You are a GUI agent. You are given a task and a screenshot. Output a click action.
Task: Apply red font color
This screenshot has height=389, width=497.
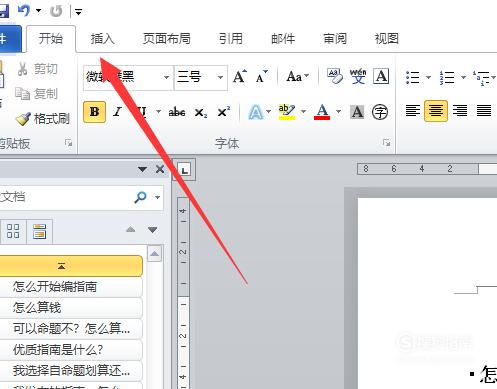click(x=322, y=112)
